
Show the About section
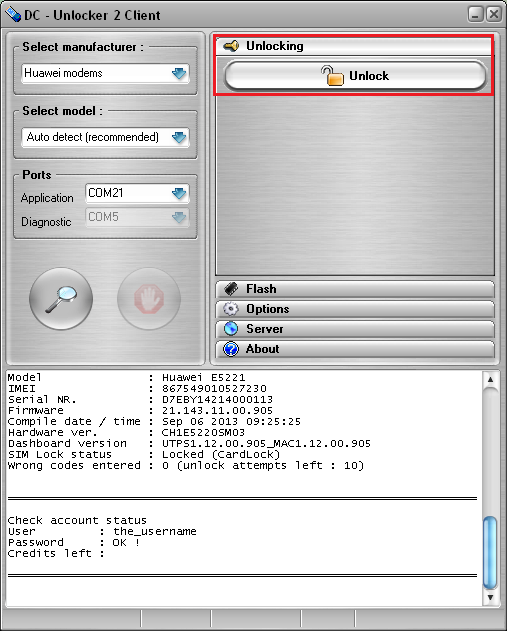coord(355,349)
